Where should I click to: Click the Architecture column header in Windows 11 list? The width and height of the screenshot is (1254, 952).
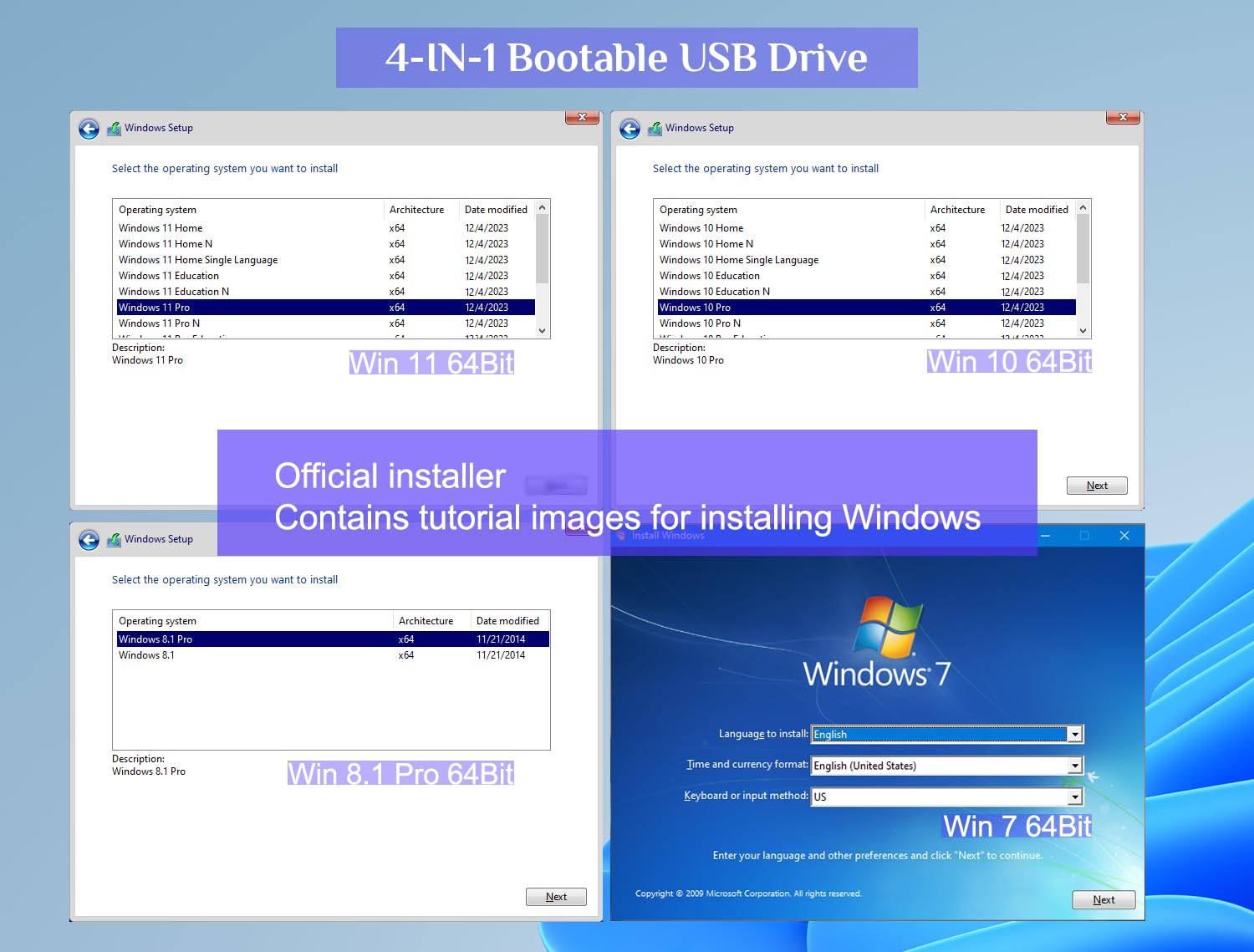click(x=418, y=209)
